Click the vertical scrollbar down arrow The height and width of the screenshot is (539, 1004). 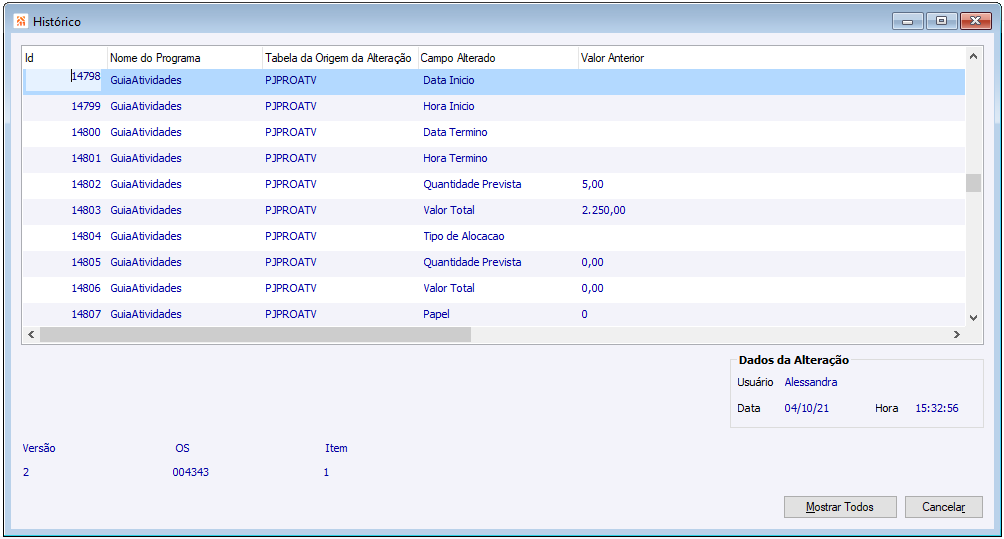[973, 318]
